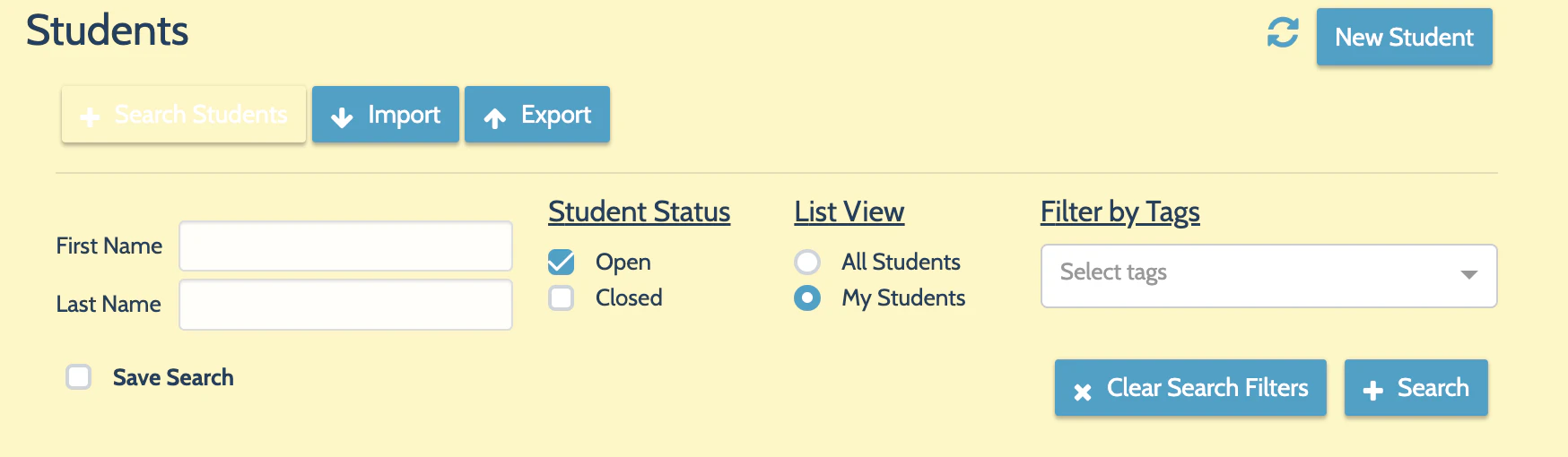Select the My Students radio option
This screenshot has width=1568, height=457.
tap(807, 297)
